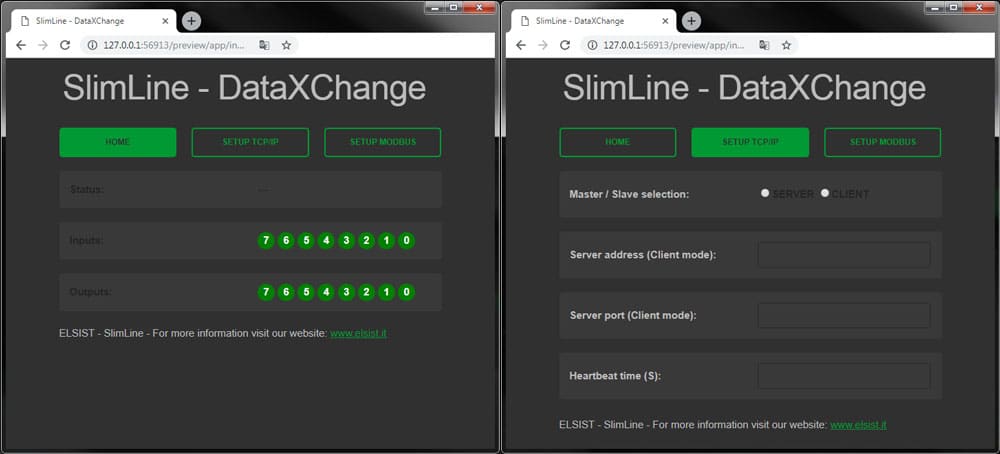Image resolution: width=1000 pixels, height=454 pixels.
Task: Click Master / Slave selection label
Action: pos(629,194)
